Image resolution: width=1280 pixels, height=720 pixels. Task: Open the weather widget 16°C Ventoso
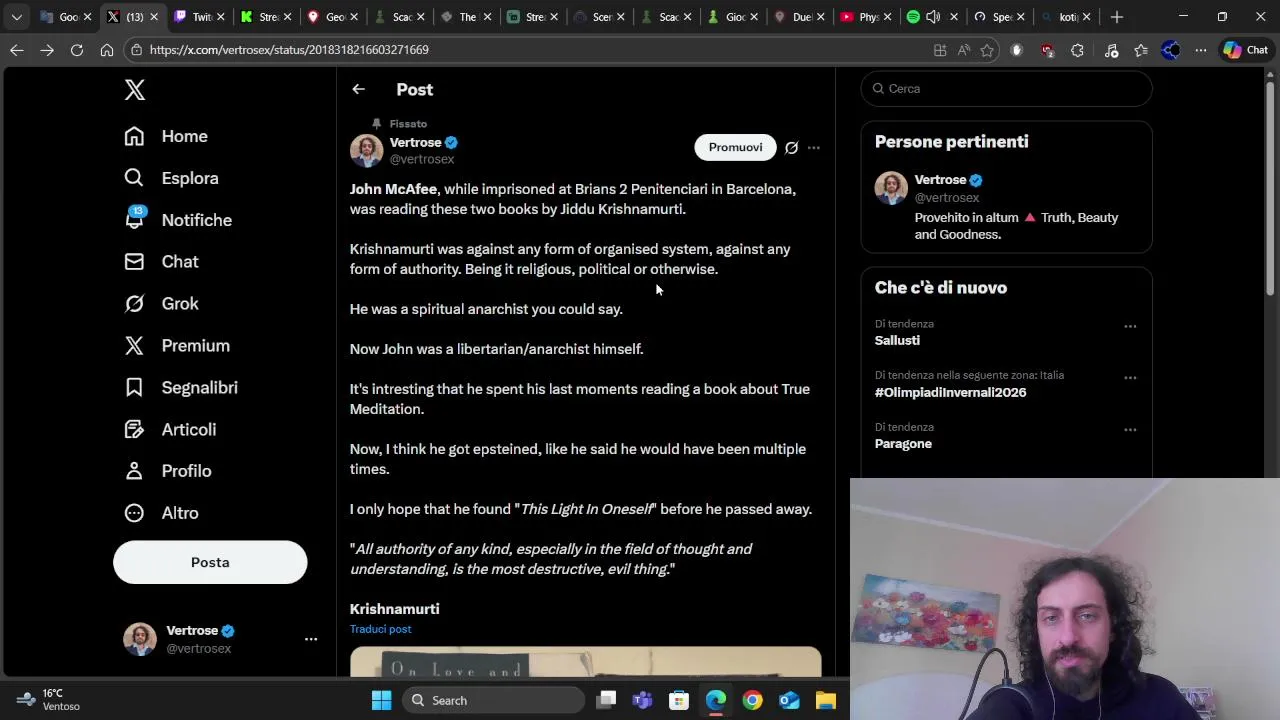click(x=50, y=700)
